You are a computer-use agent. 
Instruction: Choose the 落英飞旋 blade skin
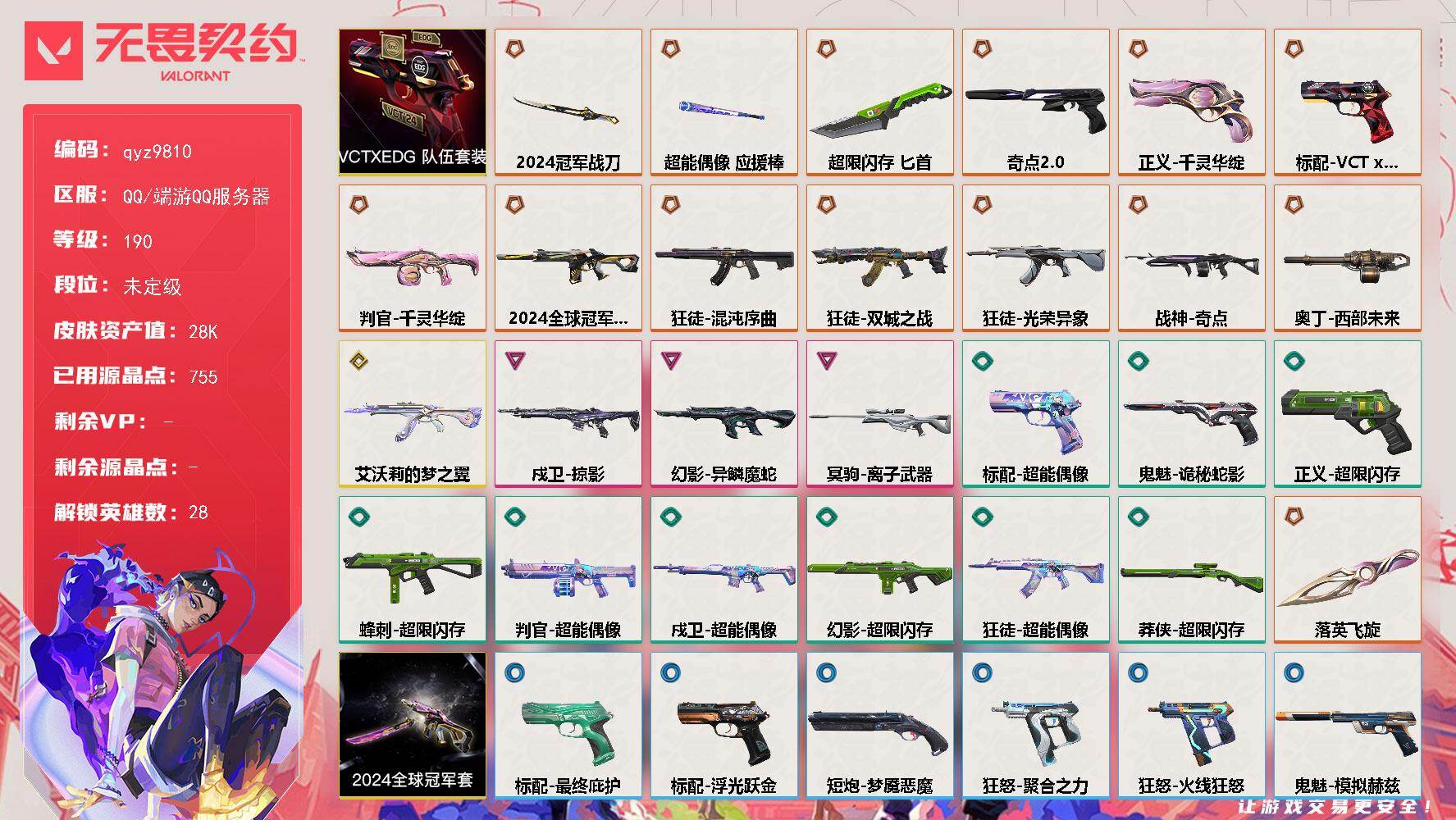pos(1348,569)
